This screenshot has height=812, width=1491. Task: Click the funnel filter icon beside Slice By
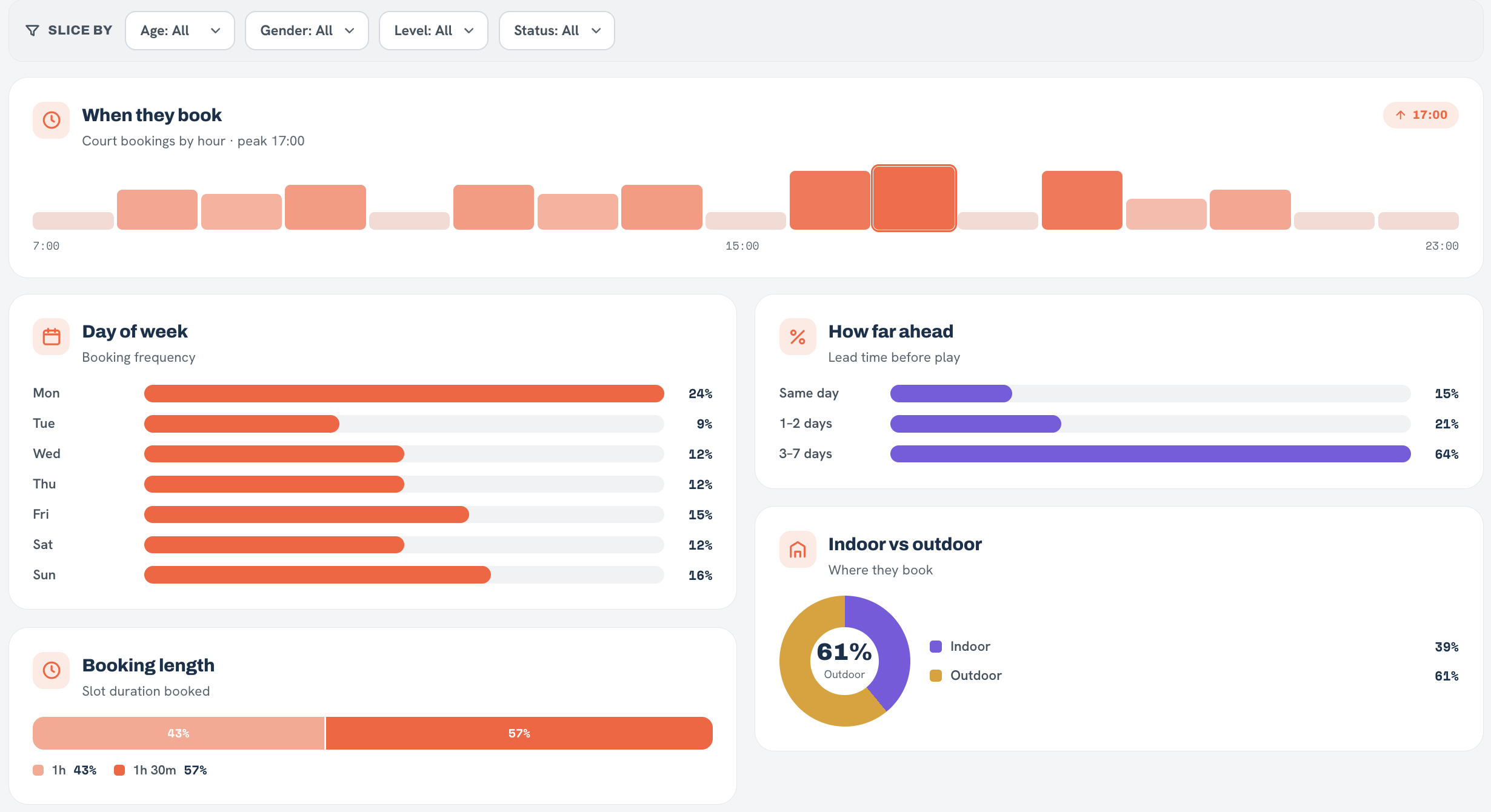tap(33, 30)
